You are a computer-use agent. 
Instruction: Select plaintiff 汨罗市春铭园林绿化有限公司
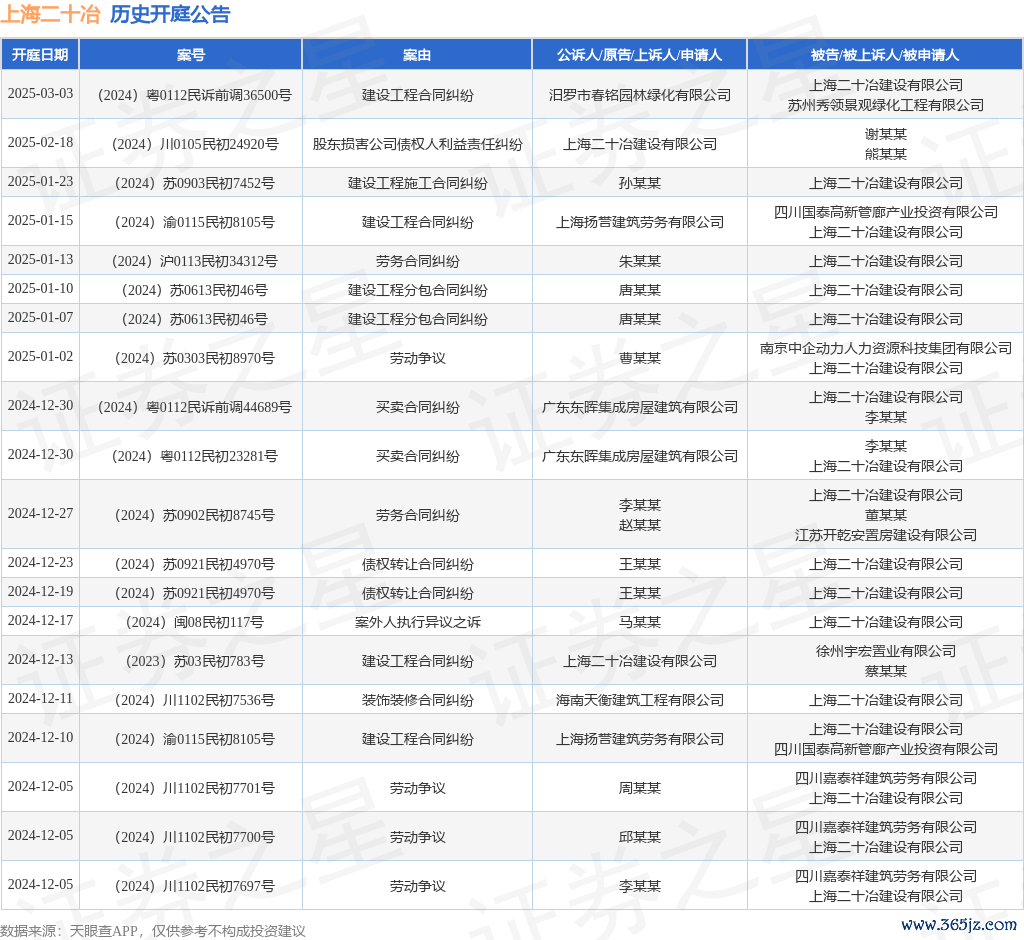(x=639, y=95)
